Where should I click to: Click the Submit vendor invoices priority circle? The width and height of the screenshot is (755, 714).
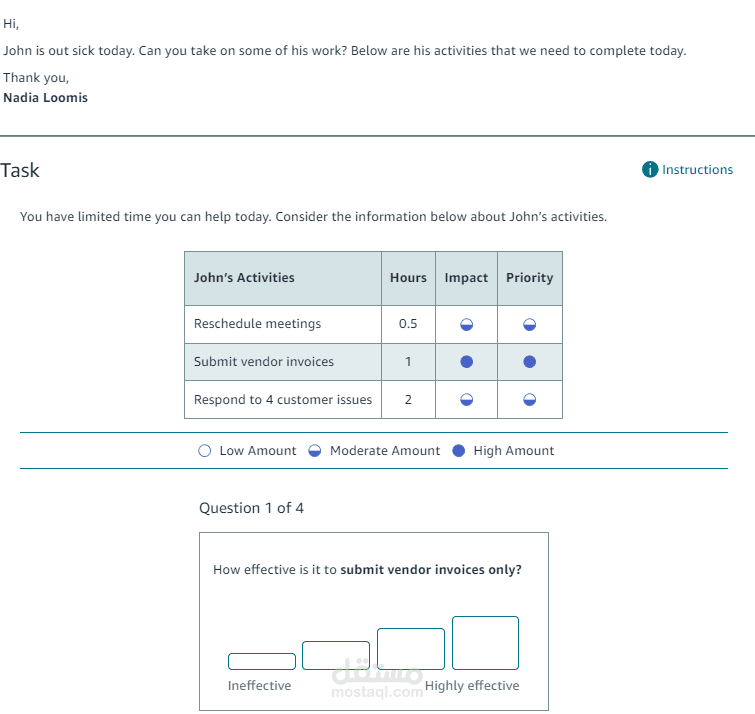coord(530,362)
